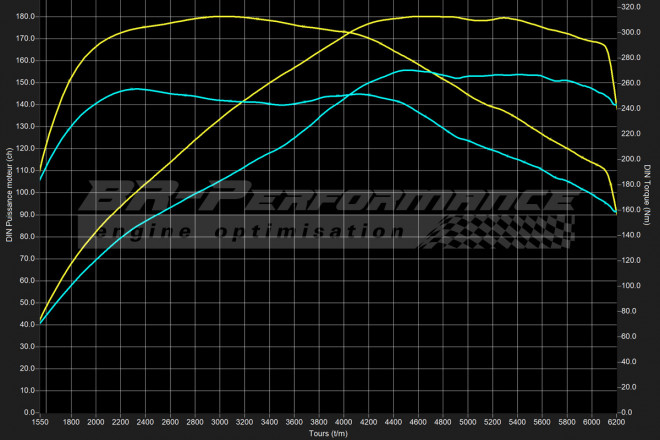The height and width of the screenshot is (440, 660).
Task: Click the 320.0 label on the torque axis
Action: point(632,7)
